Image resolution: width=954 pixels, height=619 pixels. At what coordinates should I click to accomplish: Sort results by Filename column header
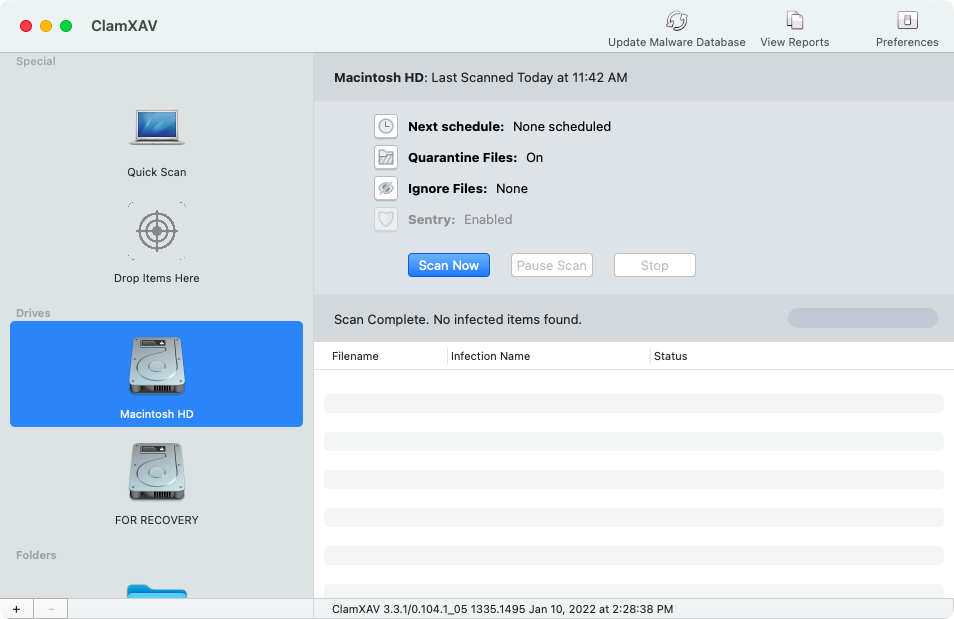point(356,356)
